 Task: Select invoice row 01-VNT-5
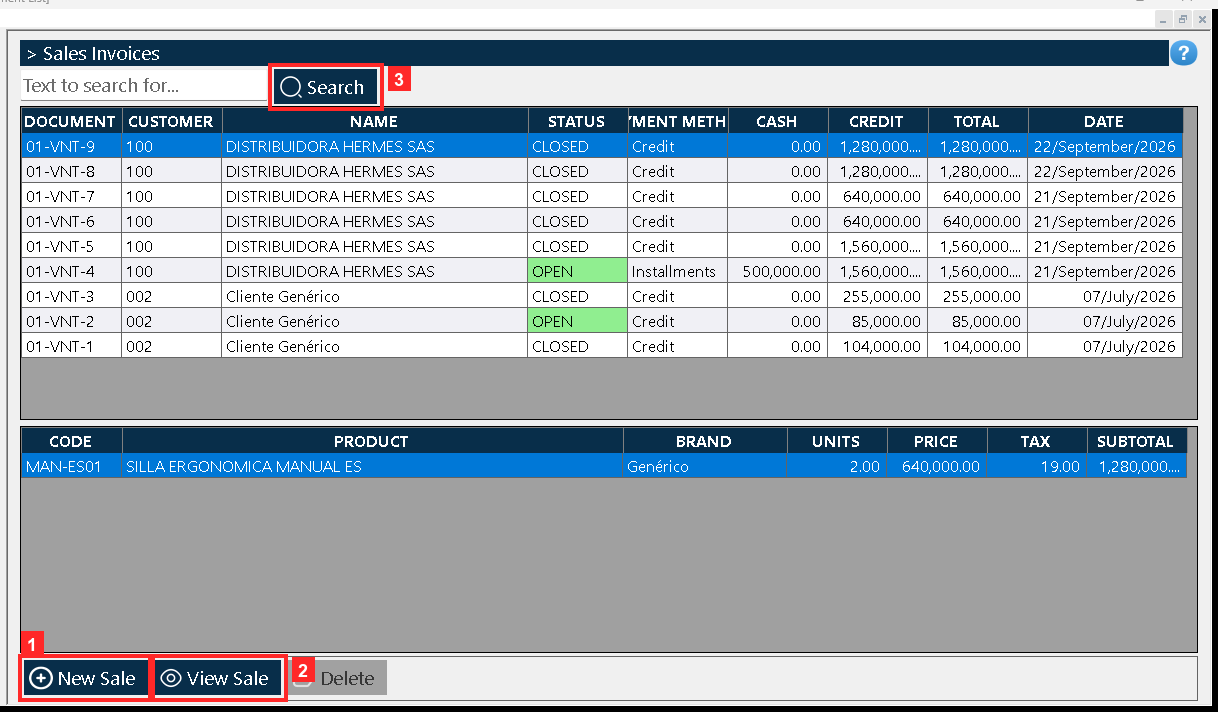tap(601, 246)
